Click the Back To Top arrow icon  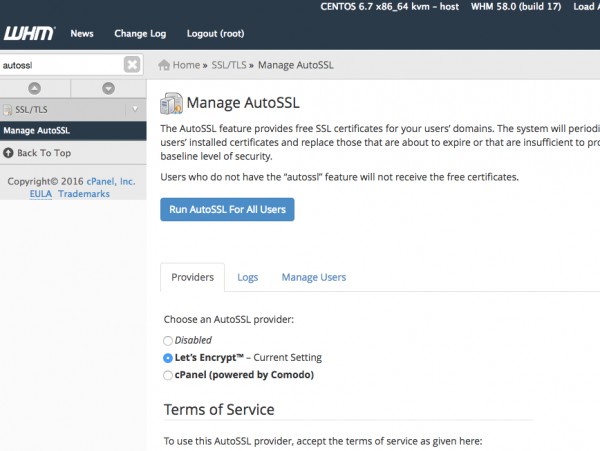click(8, 153)
